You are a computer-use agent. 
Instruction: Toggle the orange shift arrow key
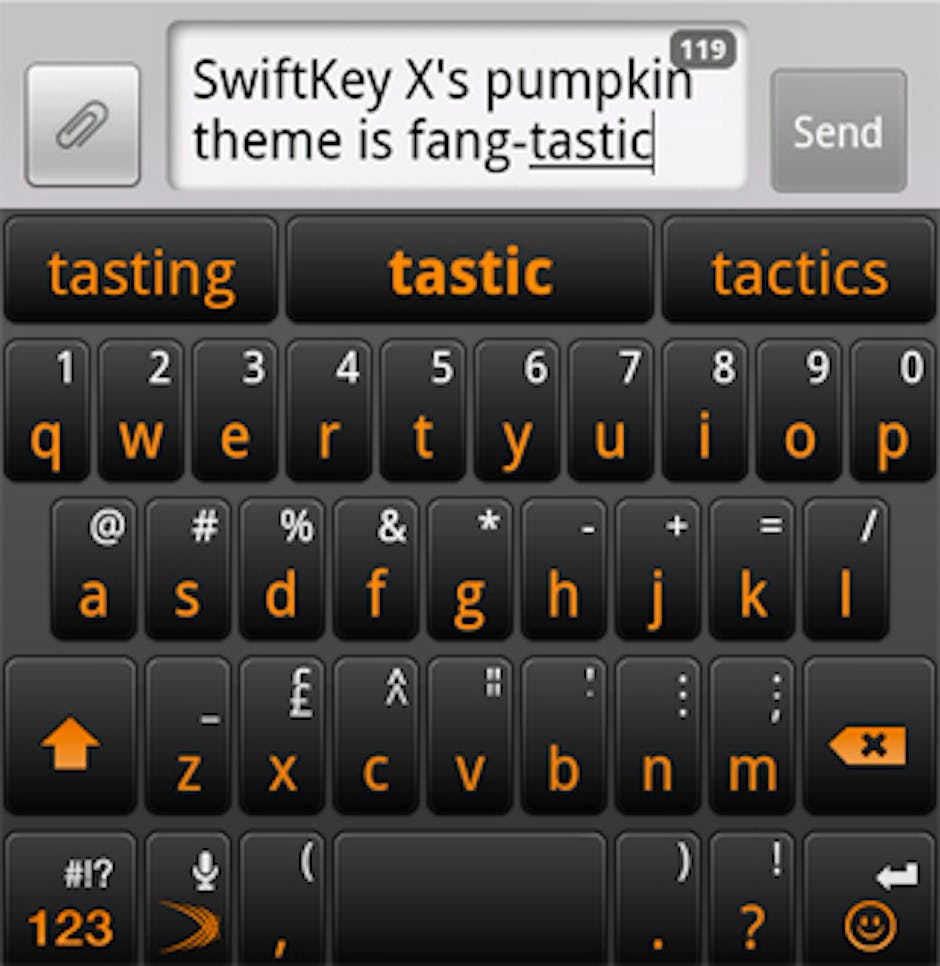[x=70, y=736]
